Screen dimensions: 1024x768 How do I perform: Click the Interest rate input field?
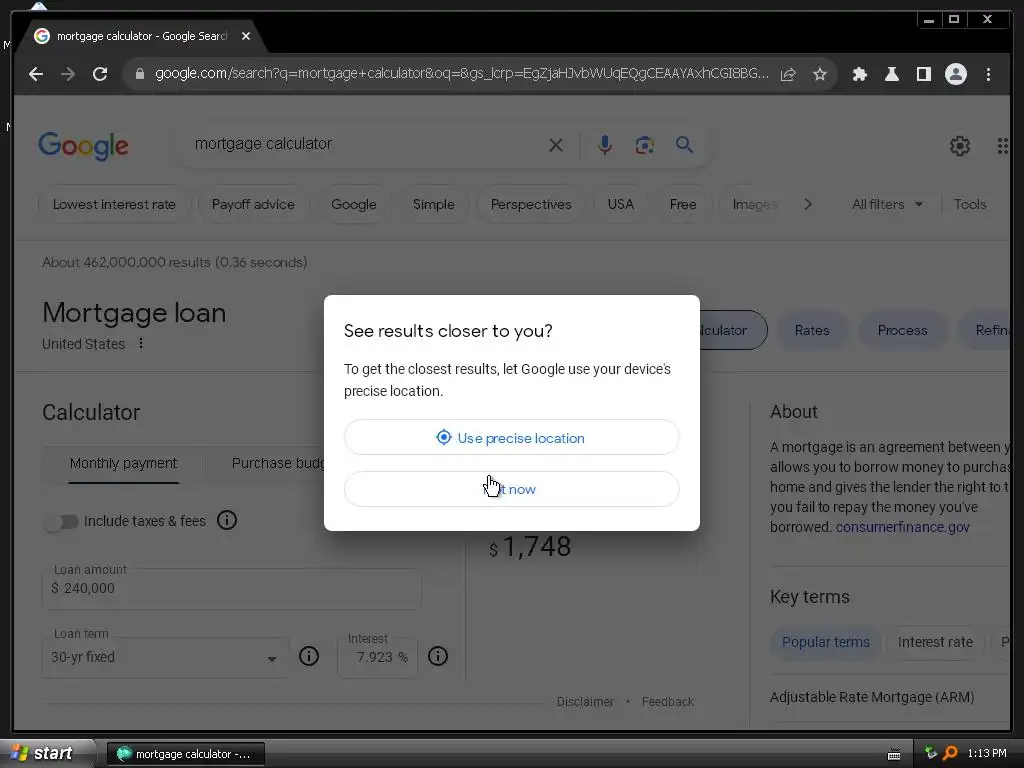tap(377, 658)
